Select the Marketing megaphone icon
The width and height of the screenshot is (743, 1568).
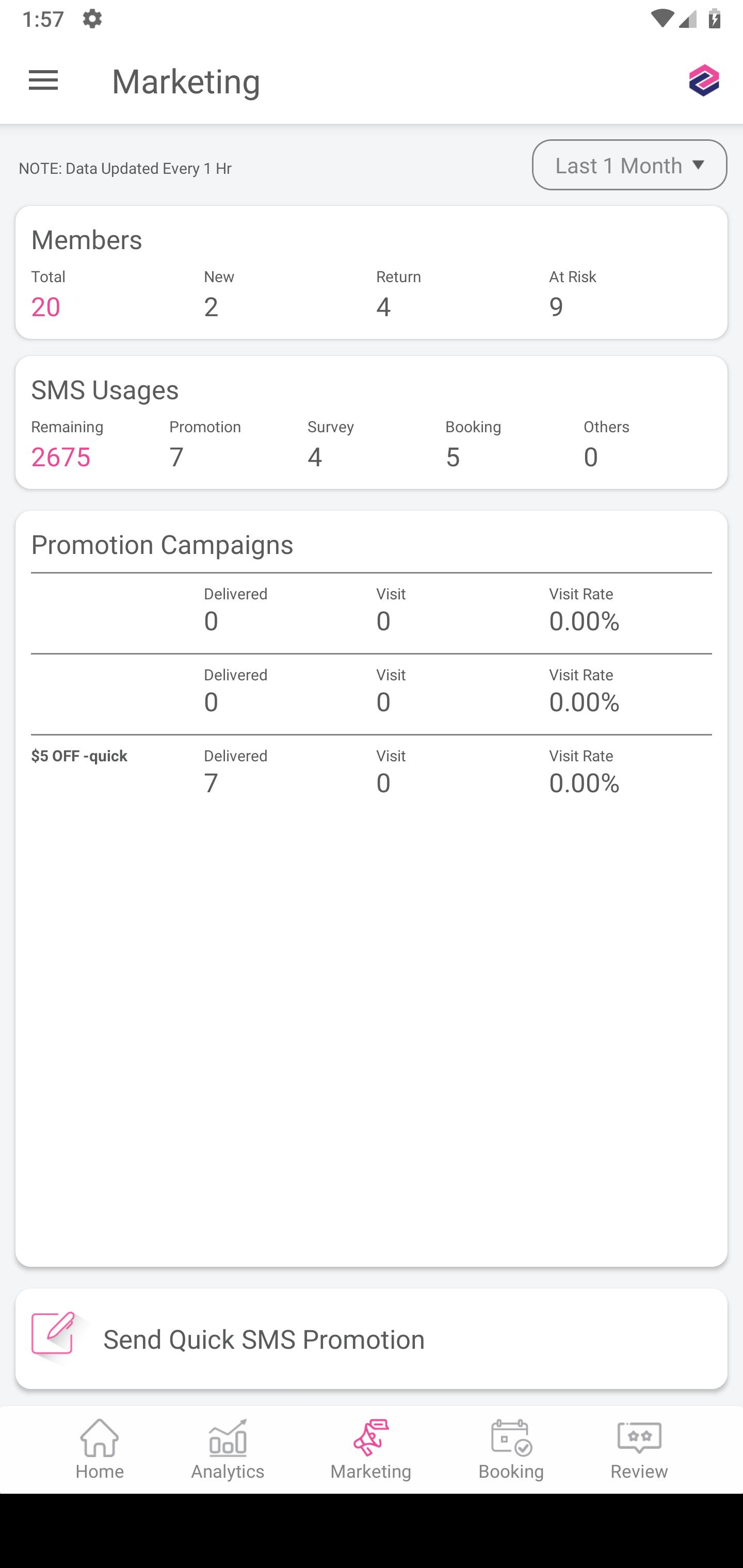pyautogui.click(x=371, y=1438)
